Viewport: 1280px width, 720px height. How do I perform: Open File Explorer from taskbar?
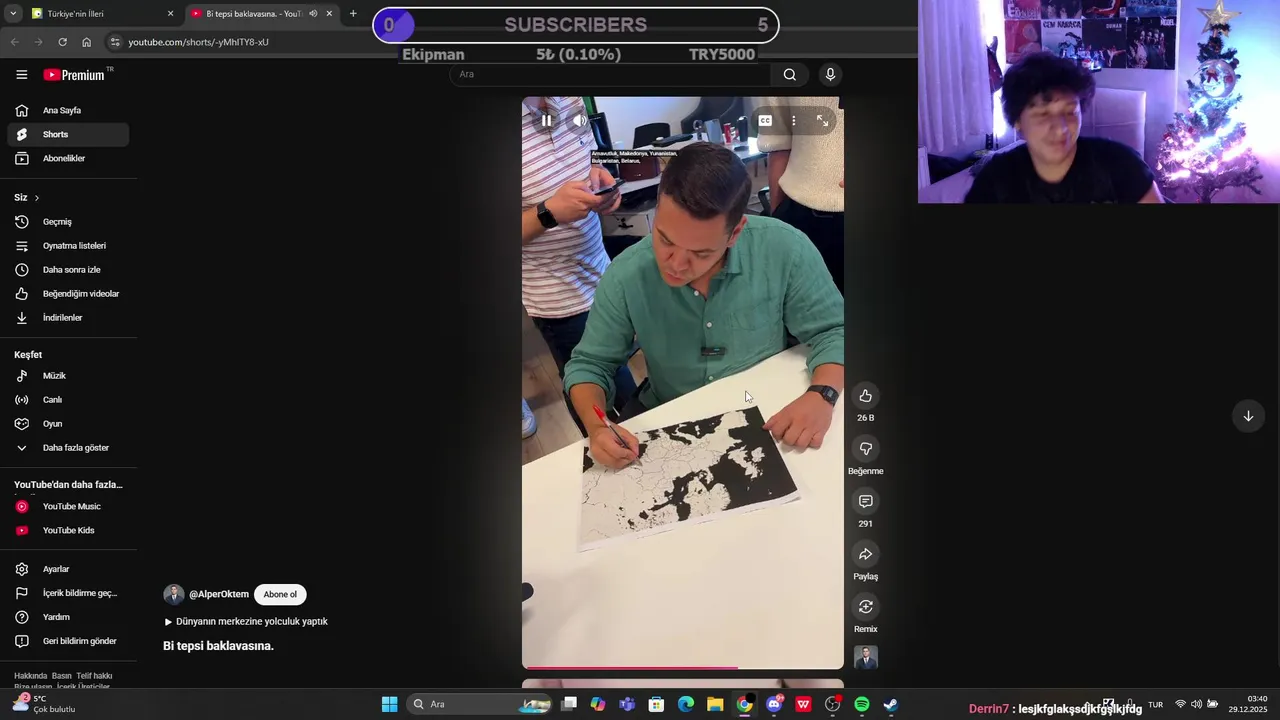click(715, 704)
